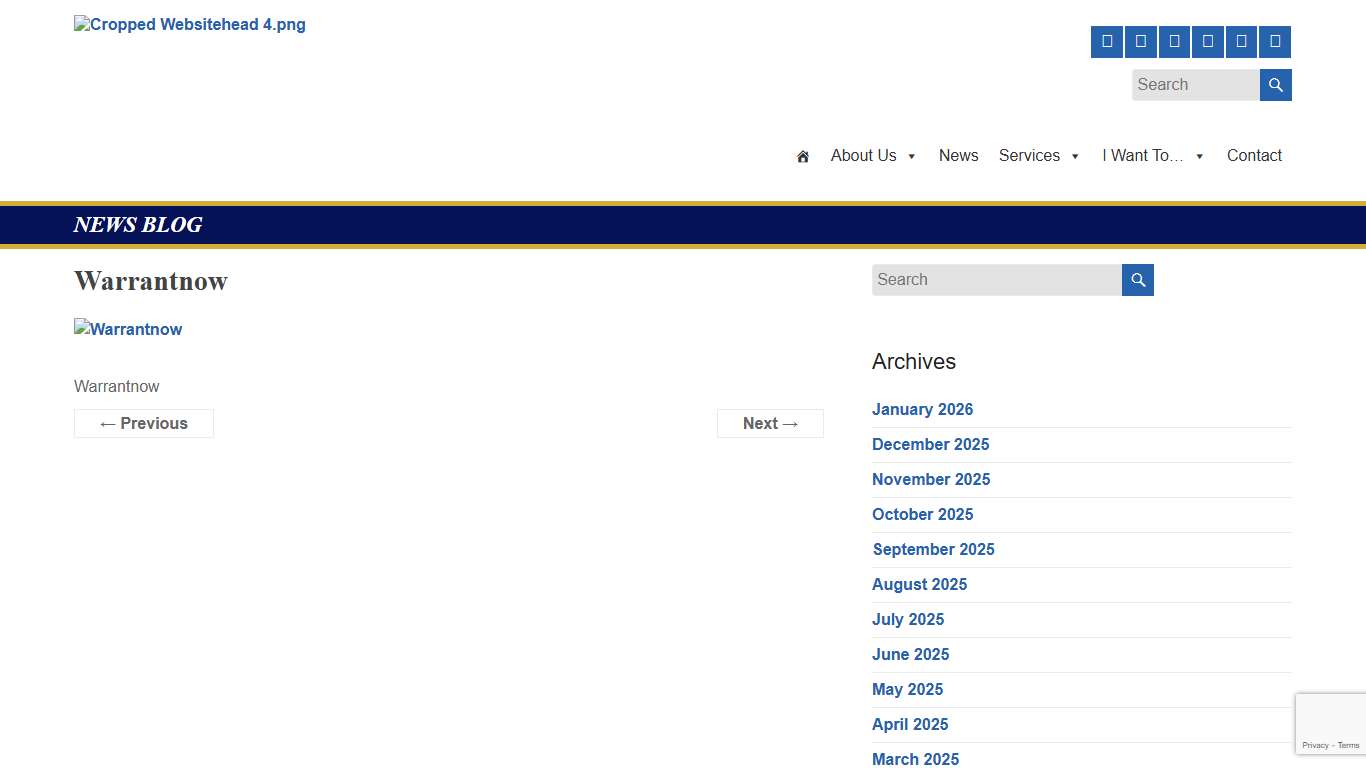This screenshot has height=768, width=1366.
Task: Click the Home icon in navigation bar
Action: pyautogui.click(x=802, y=156)
